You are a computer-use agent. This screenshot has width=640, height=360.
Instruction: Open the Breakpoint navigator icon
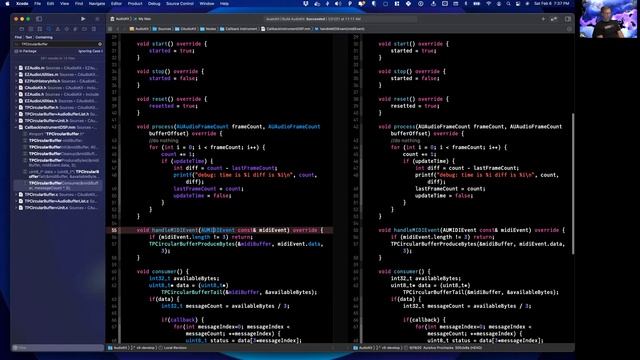click(x=84, y=29)
